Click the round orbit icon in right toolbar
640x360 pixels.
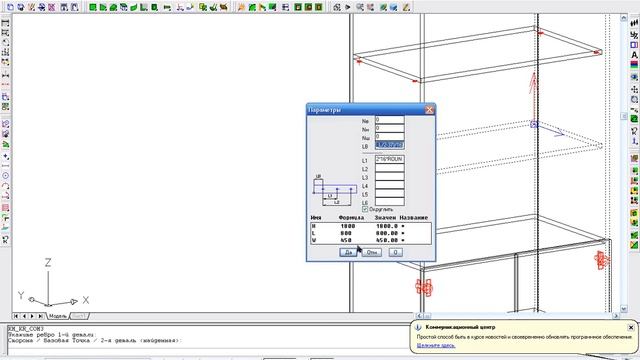(634, 99)
